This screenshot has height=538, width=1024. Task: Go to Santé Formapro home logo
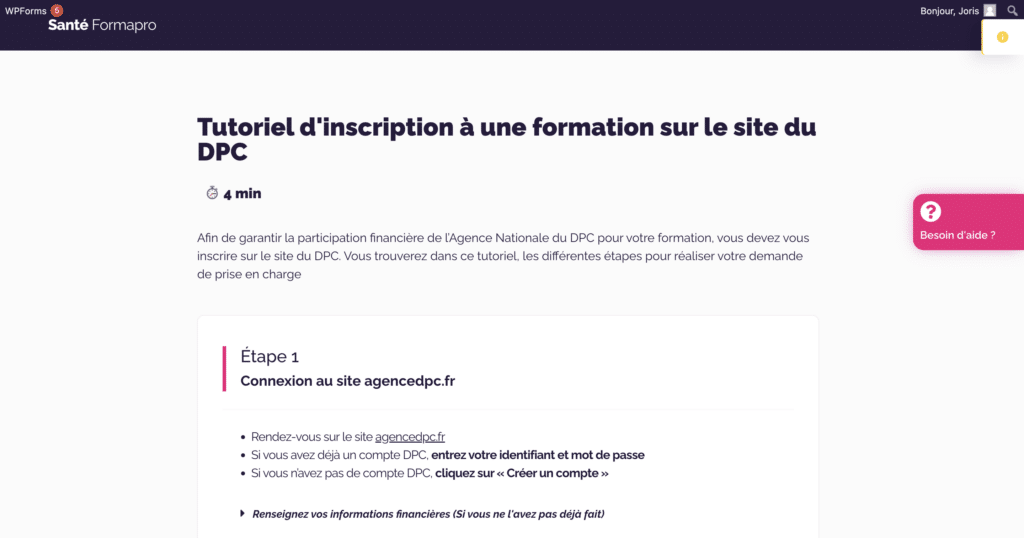pos(102,25)
